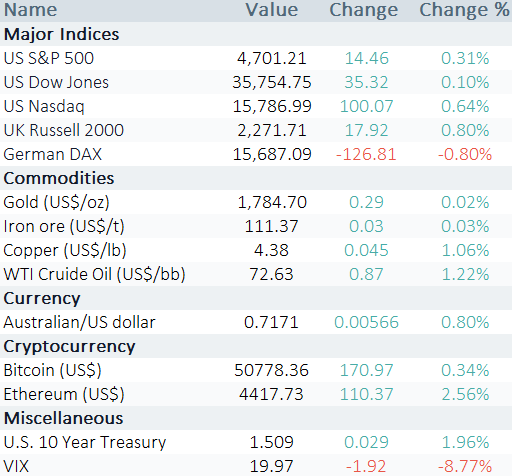Select the VIX change percent -8.77%
The image size is (512, 476).
click(465, 466)
